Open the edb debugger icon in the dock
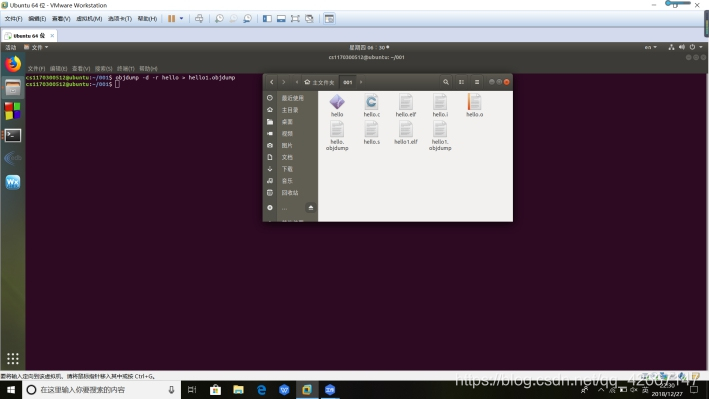The width and height of the screenshot is (709, 399). pos(13,158)
